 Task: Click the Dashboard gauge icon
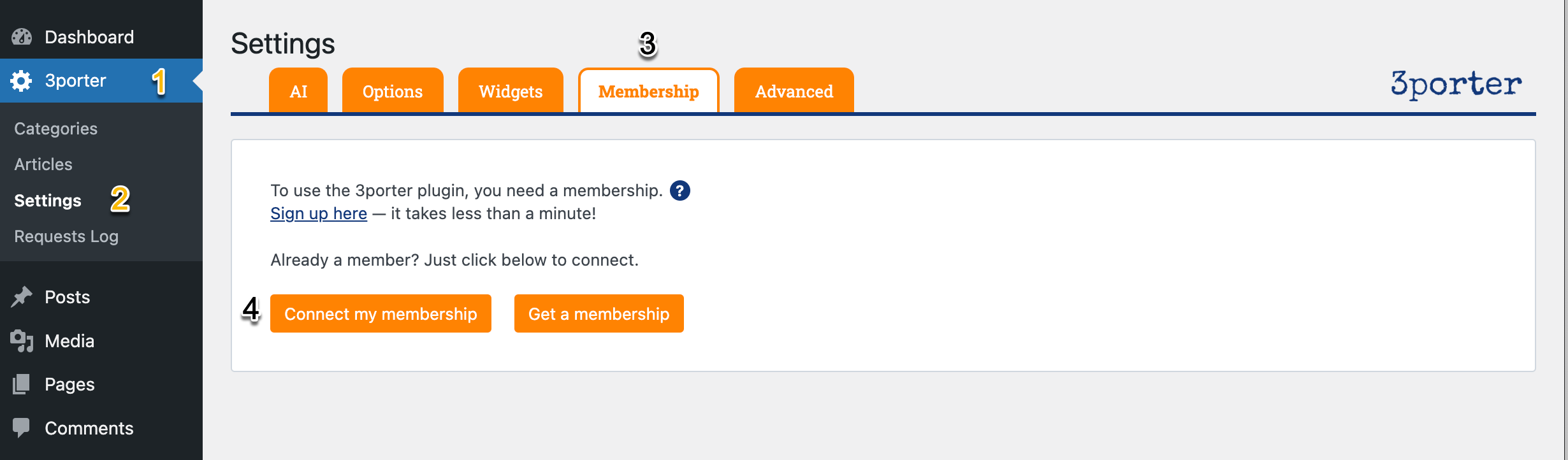click(22, 37)
